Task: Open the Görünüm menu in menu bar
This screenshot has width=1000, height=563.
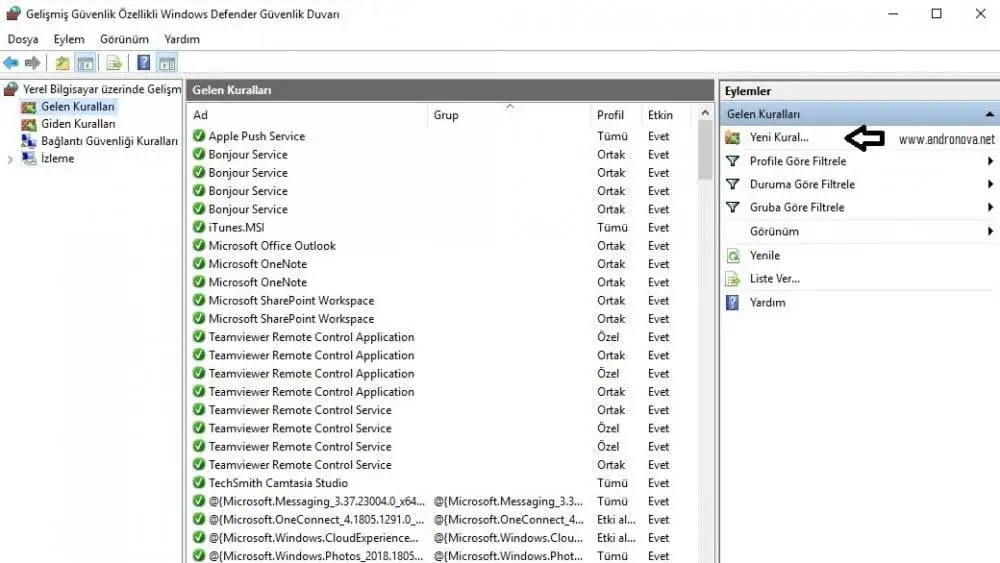Action: (x=124, y=39)
